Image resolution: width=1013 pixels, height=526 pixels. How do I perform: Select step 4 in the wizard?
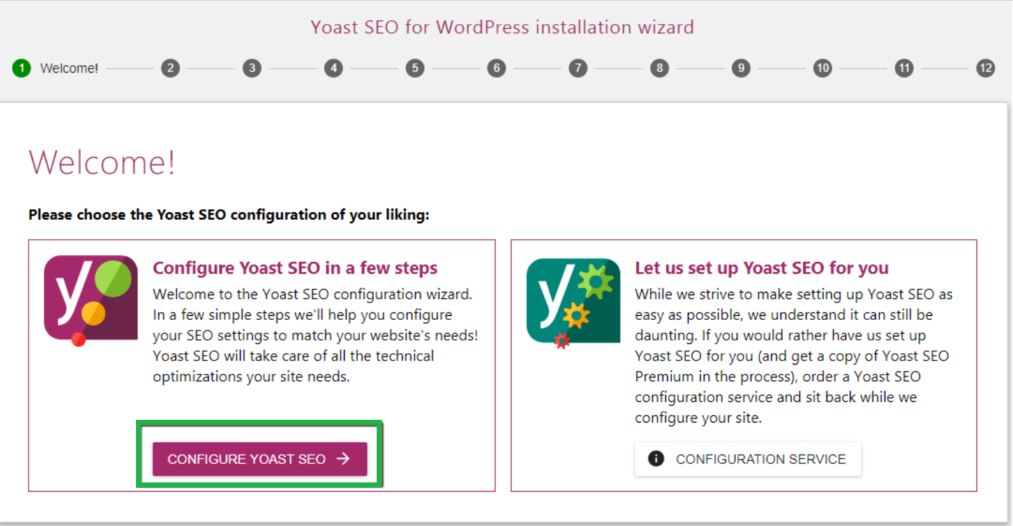(333, 68)
